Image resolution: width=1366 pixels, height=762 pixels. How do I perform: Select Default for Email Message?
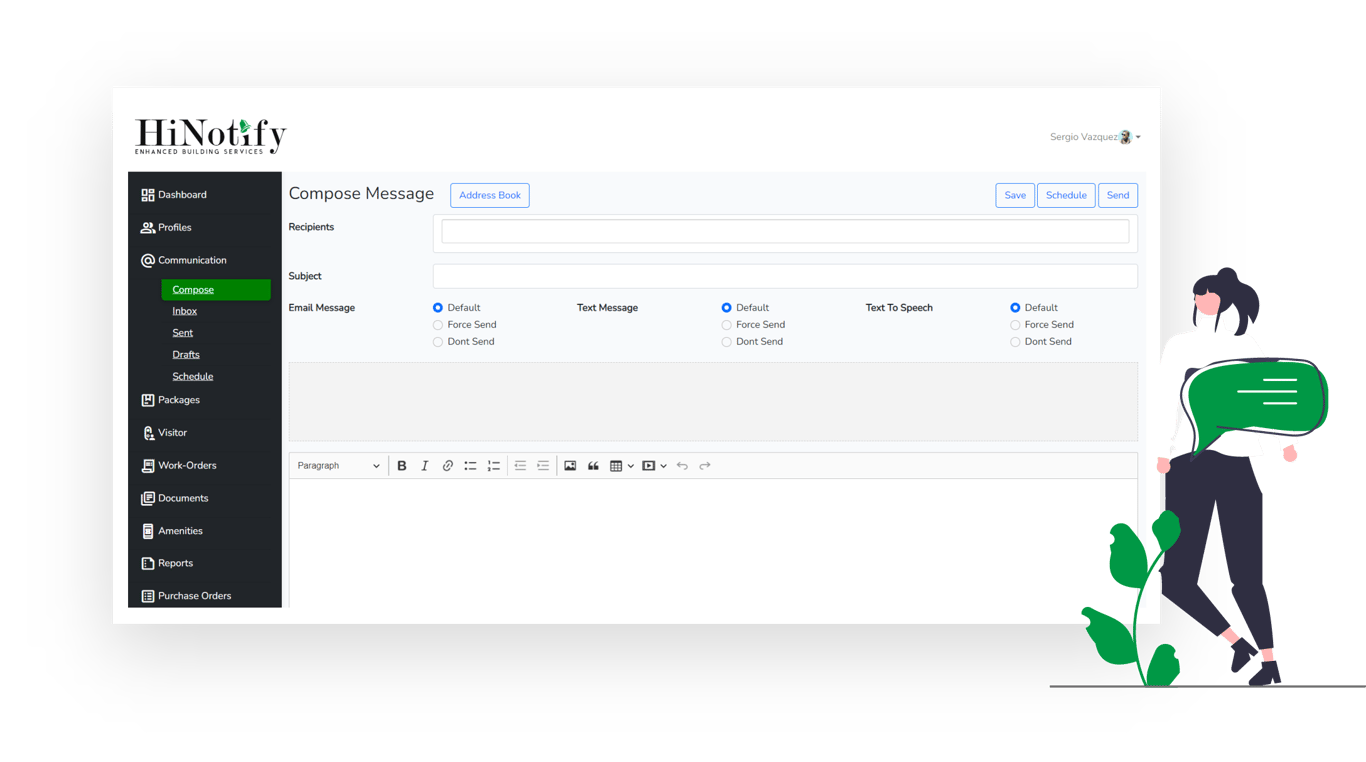pyautogui.click(x=438, y=308)
